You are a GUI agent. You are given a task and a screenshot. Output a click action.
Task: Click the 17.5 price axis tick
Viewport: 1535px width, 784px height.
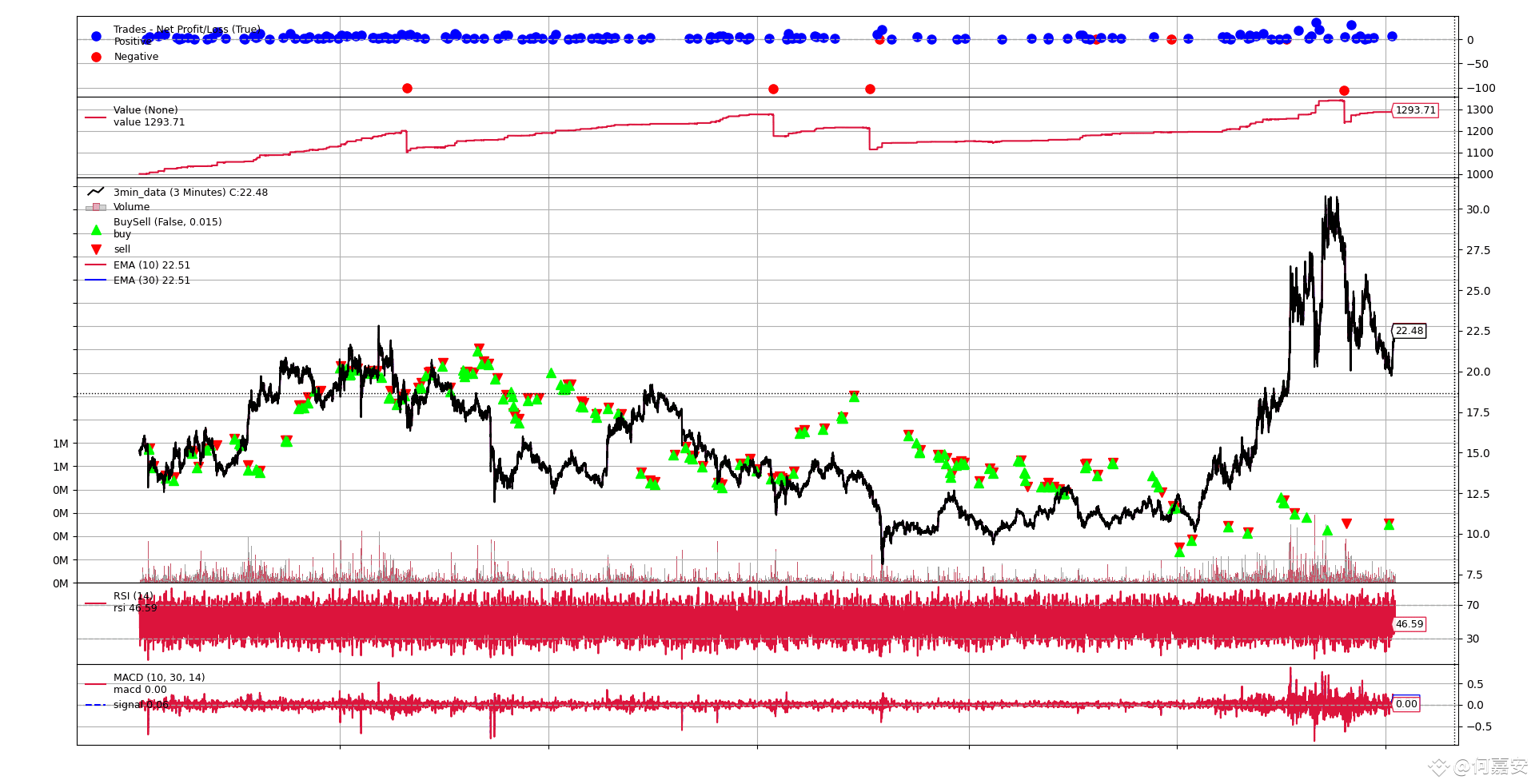(x=1478, y=412)
